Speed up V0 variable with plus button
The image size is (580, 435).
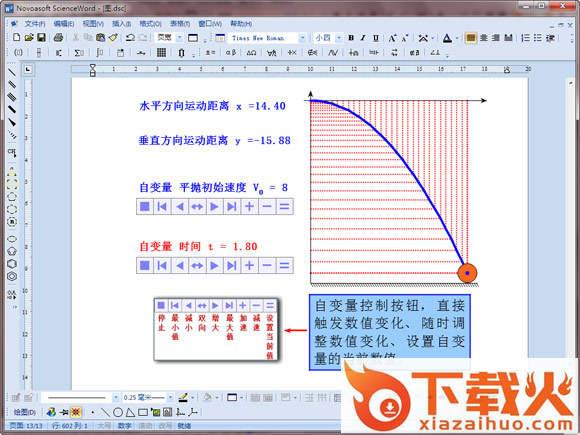click(249, 206)
